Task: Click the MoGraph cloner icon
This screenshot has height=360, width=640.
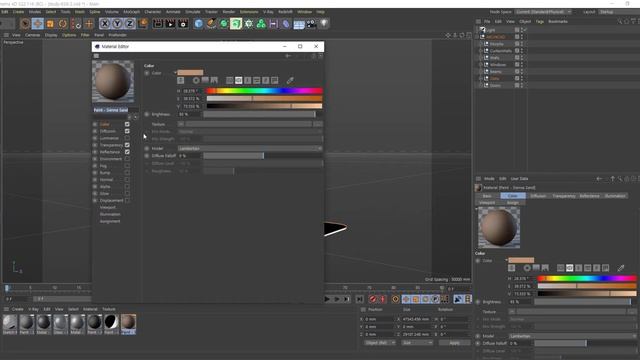Action: 261,24
